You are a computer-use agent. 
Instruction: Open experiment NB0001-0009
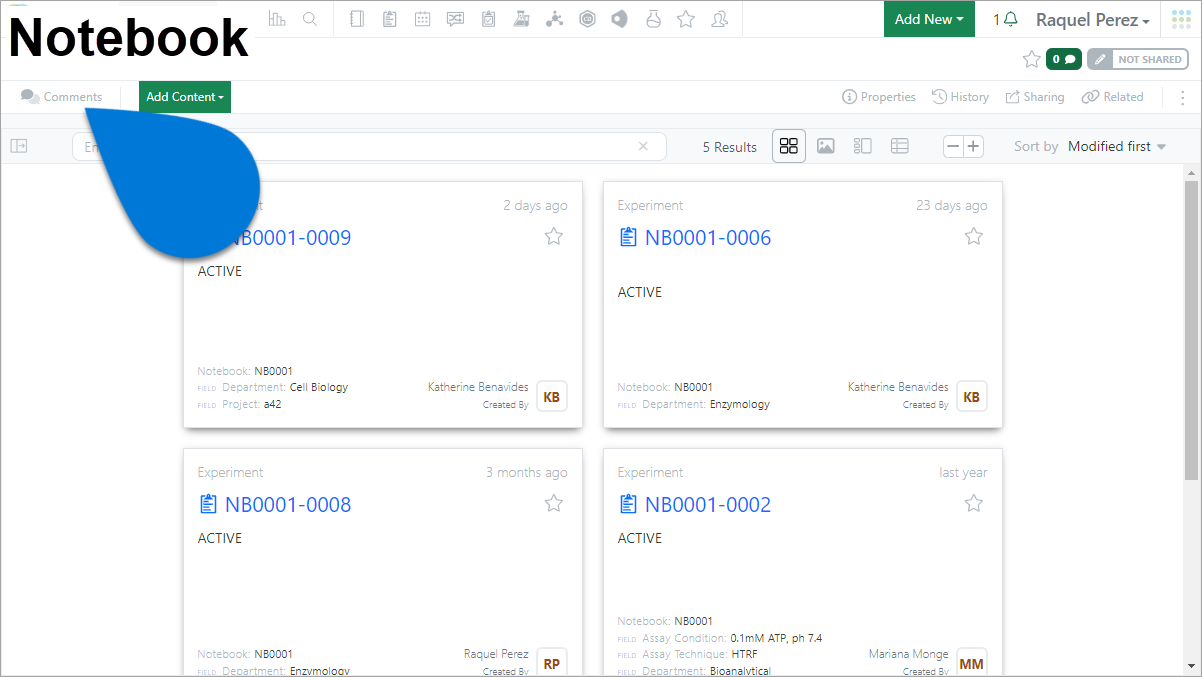(288, 238)
